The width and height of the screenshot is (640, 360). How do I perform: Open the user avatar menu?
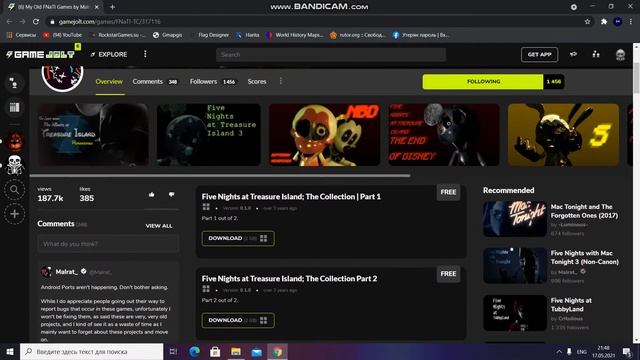(x=620, y=54)
